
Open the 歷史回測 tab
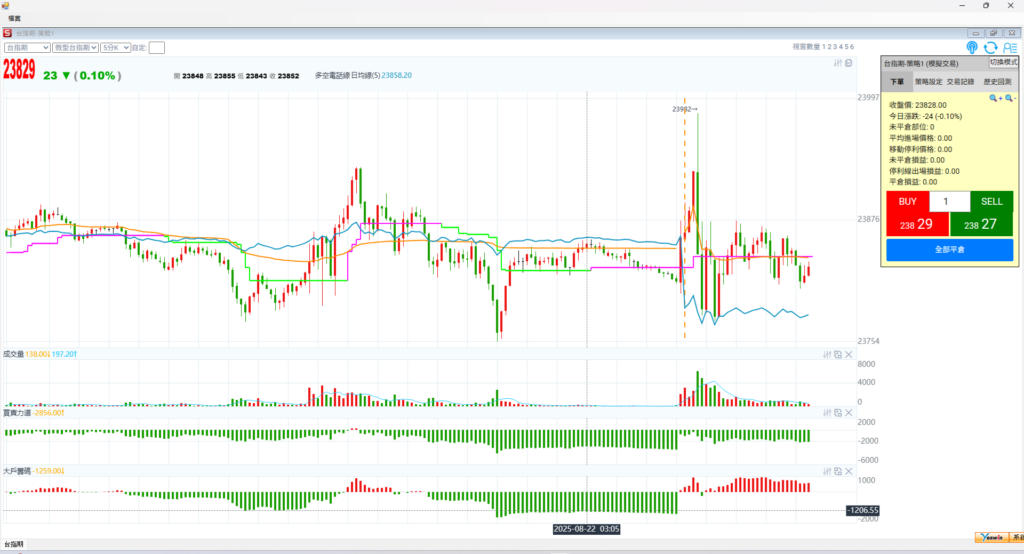coord(996,82)
